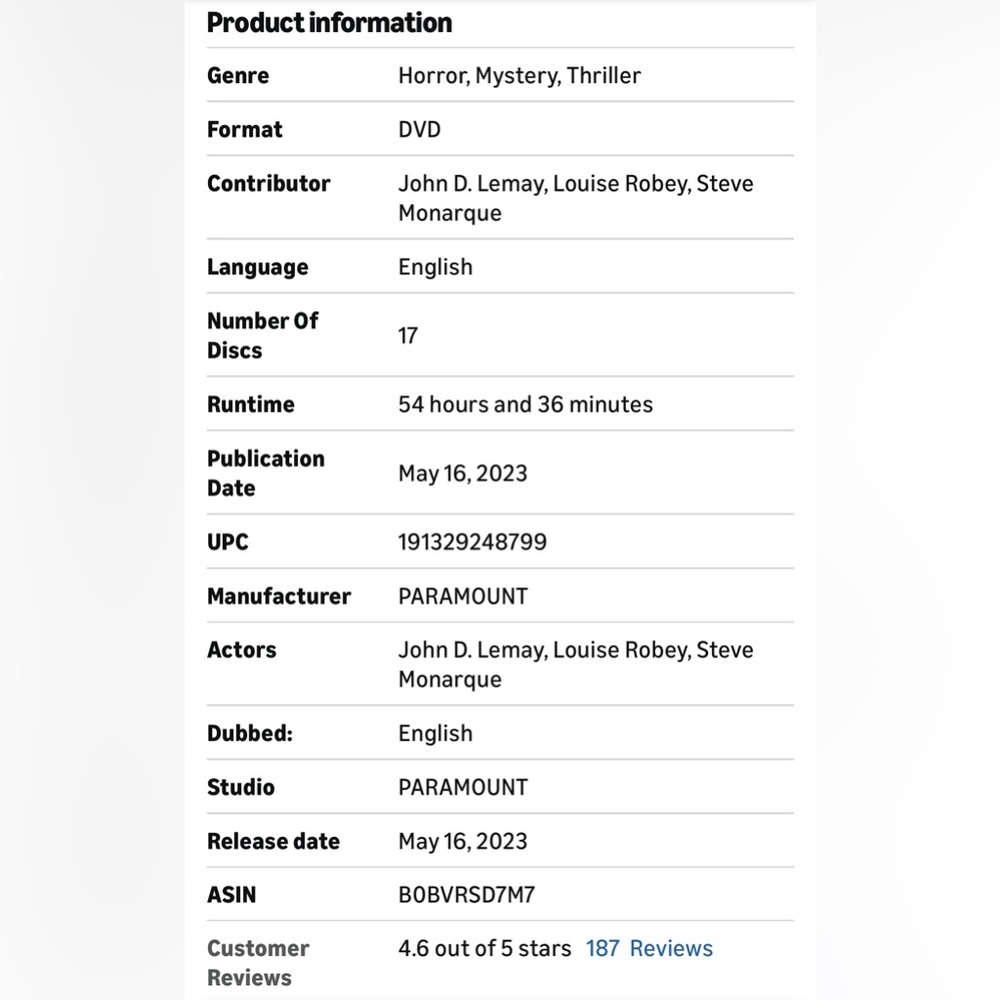Click the Release date value May 16, 2023
The height and width of the screenshot is (1000, 1000).
pos(462,841)
